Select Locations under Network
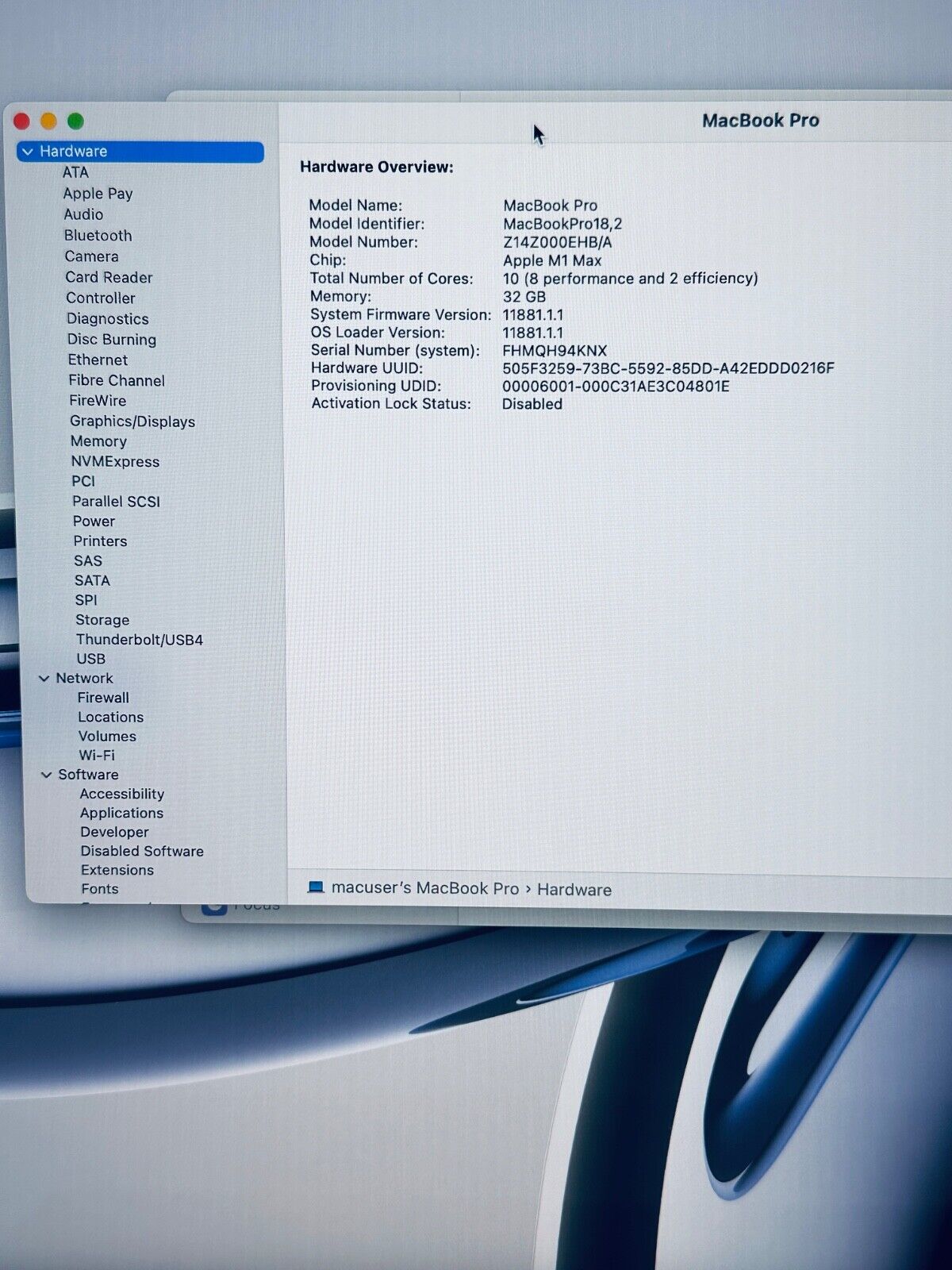952x1270 pixels. tap(111, 717)
